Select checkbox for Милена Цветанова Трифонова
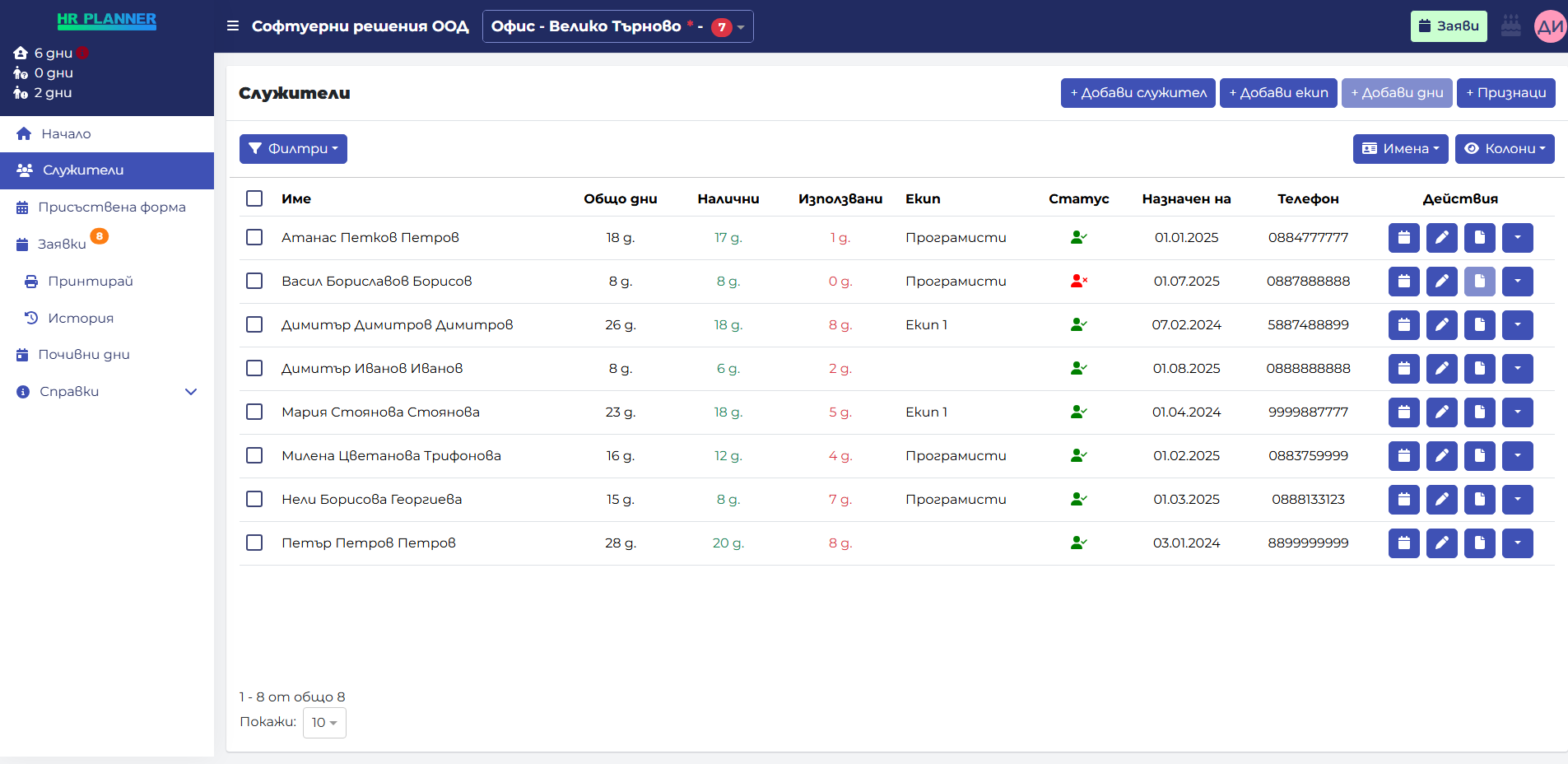This screenshot has height=764, width=1568. (254, 456)
